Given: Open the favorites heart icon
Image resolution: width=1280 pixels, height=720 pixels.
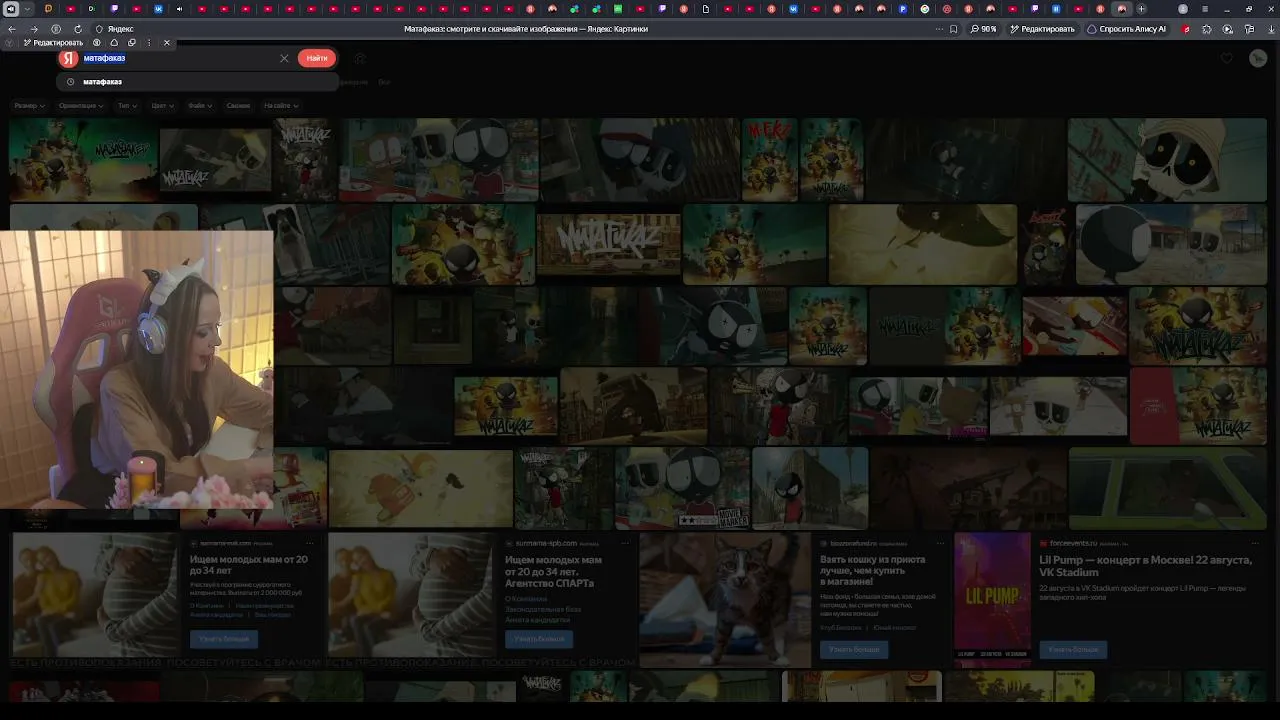Looking at the screenshot, I should (x=1227, y=58).
